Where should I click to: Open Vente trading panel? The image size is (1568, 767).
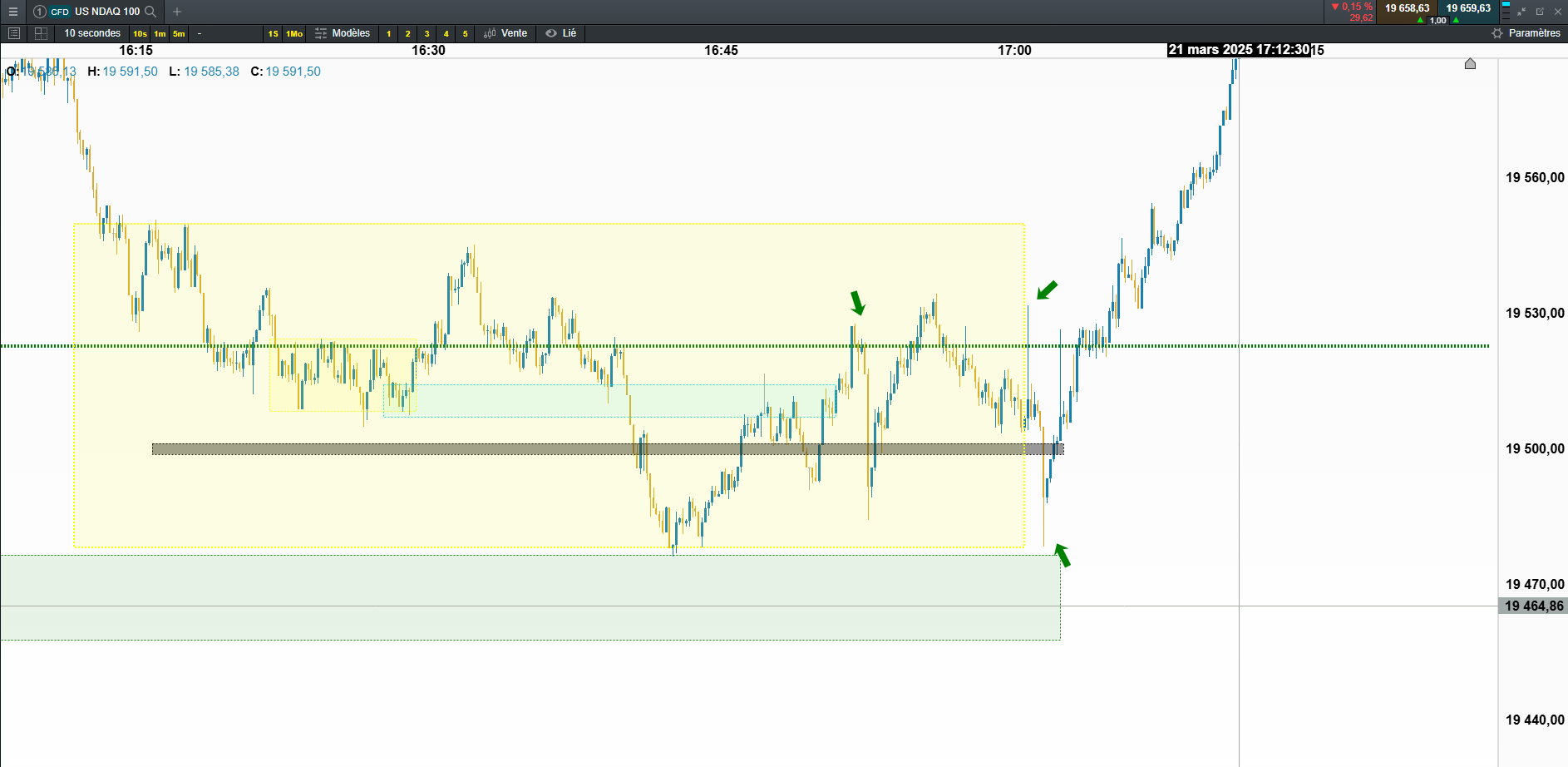point(505,33)
